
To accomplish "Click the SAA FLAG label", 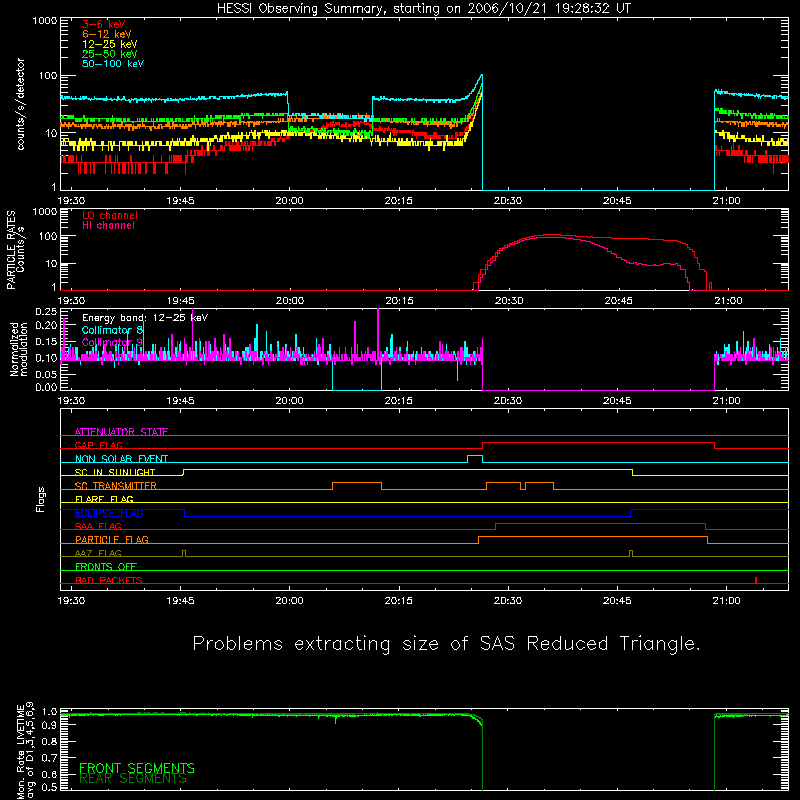I will pos(98,526).
